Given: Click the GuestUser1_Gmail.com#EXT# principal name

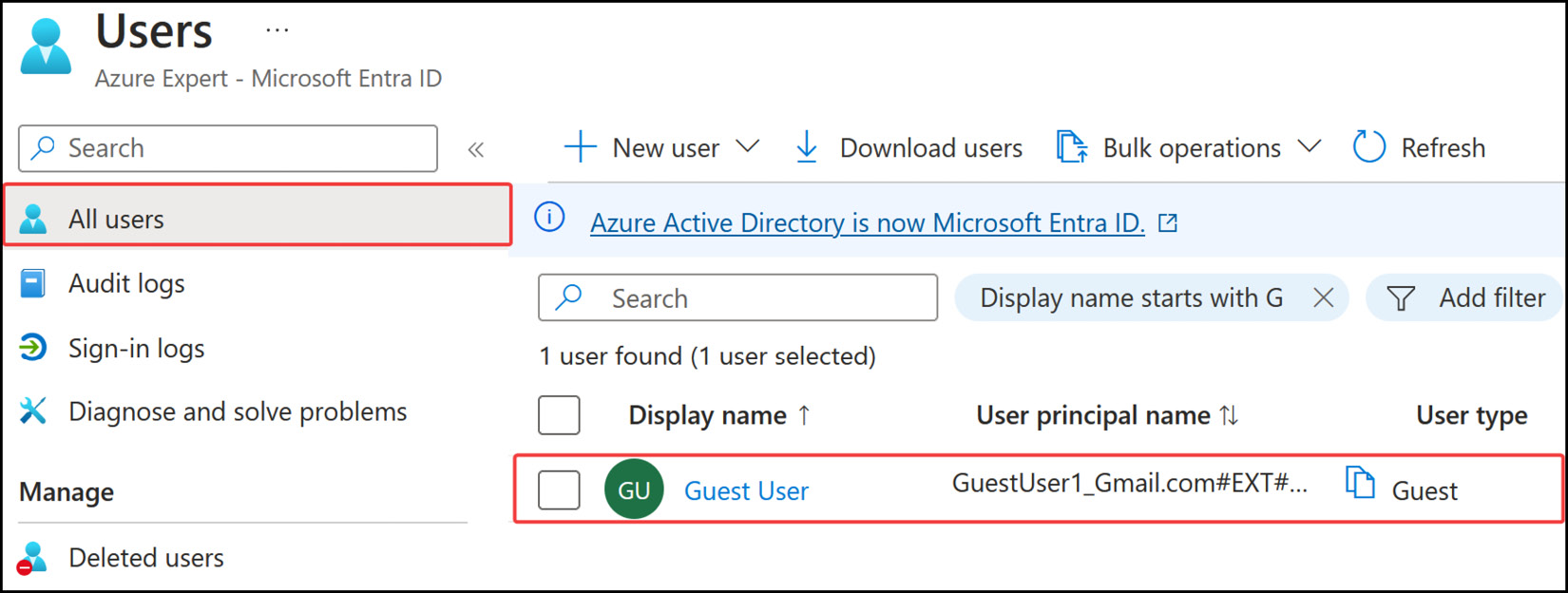Looking at the screenshot, I should pyautogui.click(x=1130, y=483).
